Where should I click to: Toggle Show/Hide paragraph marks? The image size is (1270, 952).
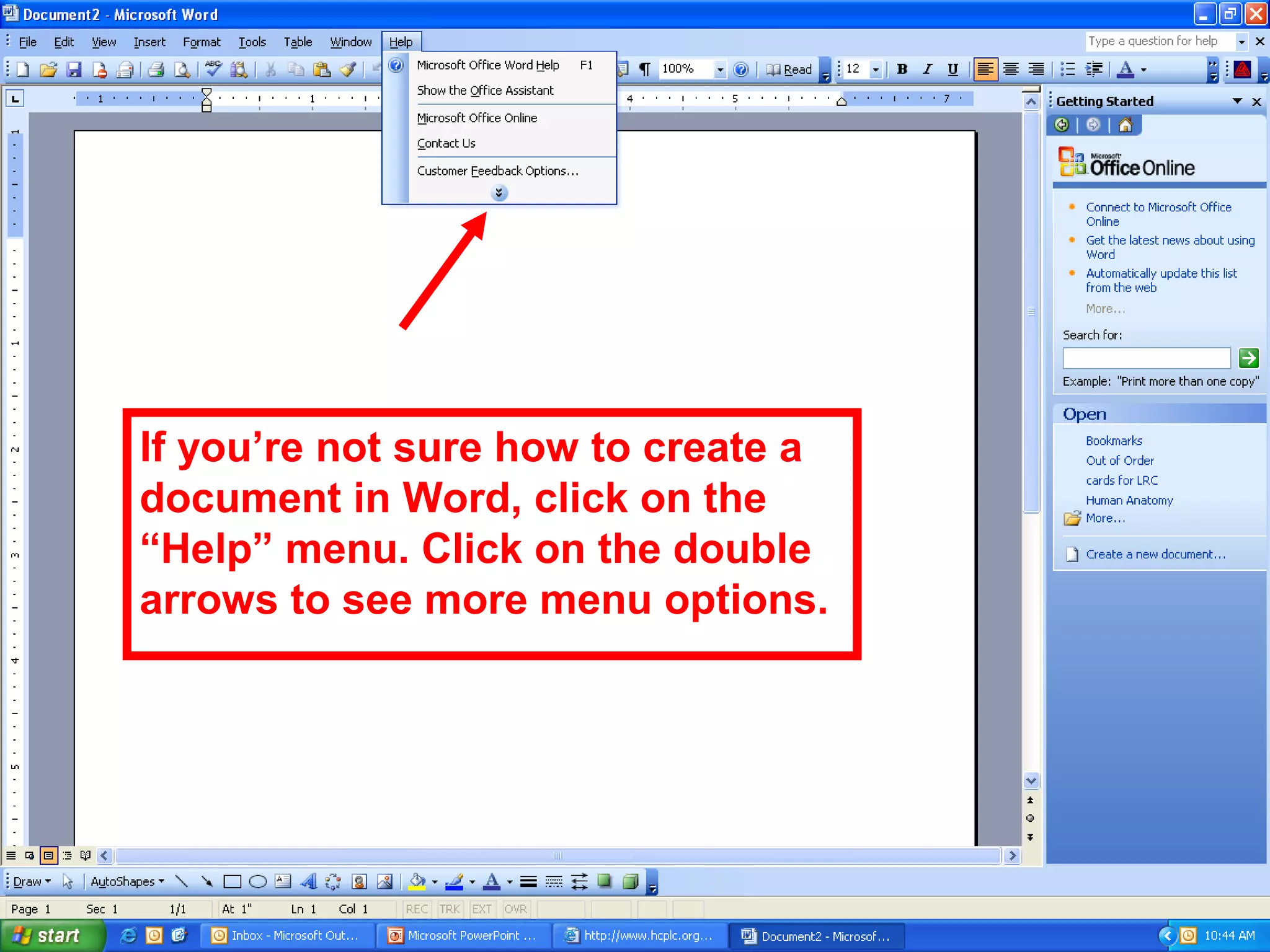(645, 69)
